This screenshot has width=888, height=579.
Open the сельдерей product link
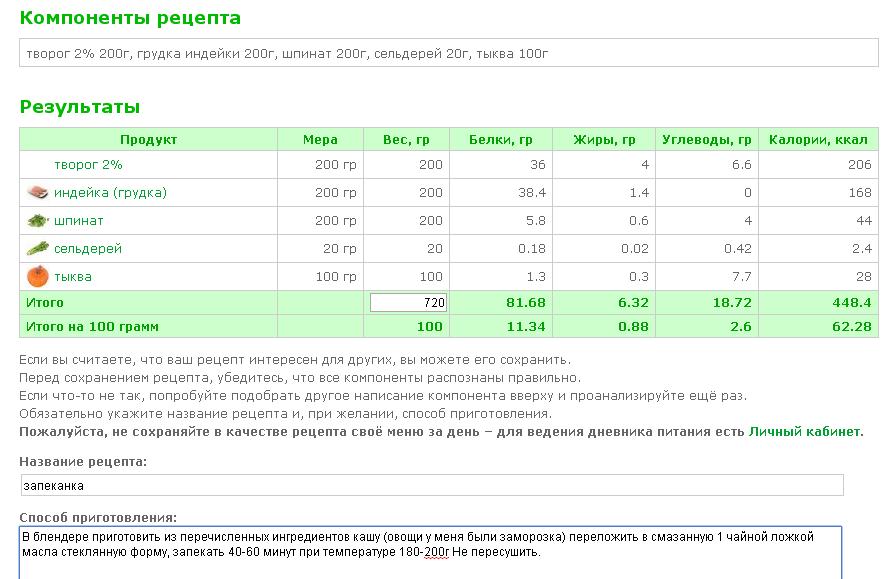pos(88,248)
